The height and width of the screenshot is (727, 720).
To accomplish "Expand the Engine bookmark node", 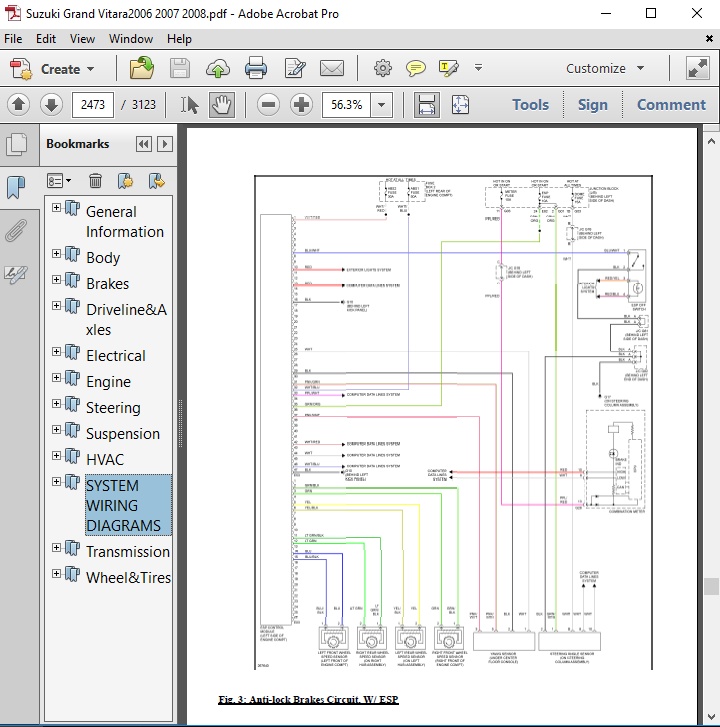I will tap(56, 377).
